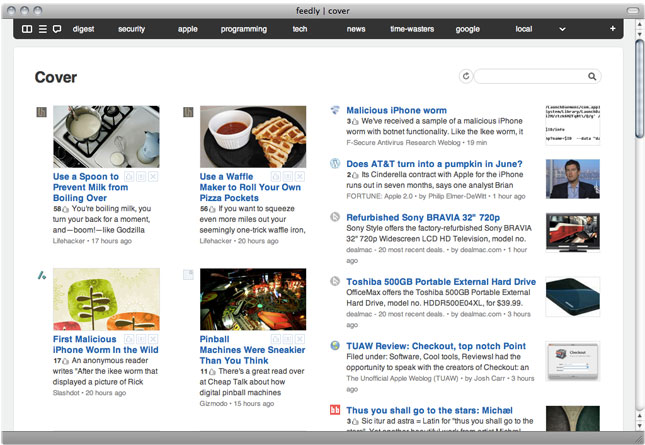Click dealmac favicon beside Toshiba 500GB drive
645x445 pixels.
tap(335, 281)
